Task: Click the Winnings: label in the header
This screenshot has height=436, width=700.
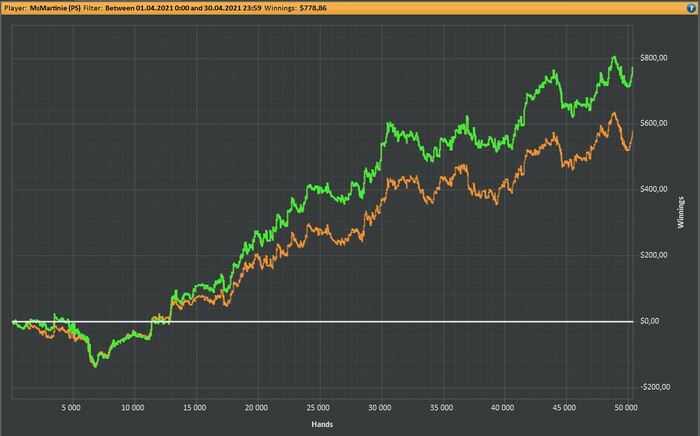Action: click(280, 8)
